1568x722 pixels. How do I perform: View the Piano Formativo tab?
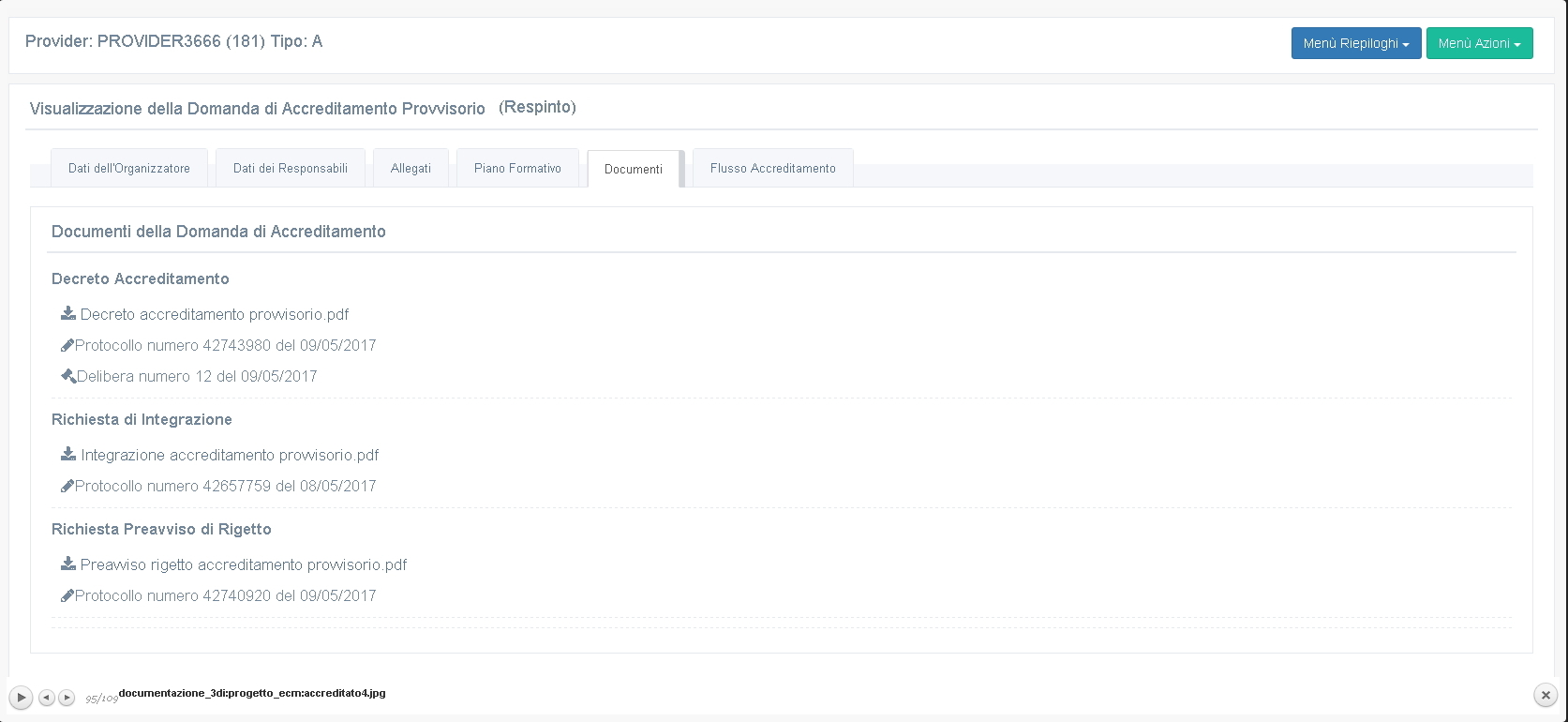pos(517,169)
